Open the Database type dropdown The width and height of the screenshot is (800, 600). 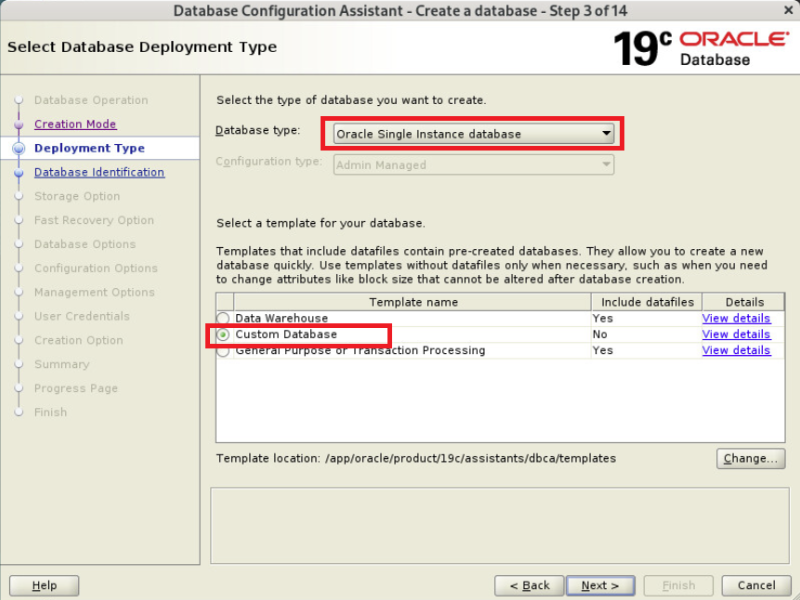click(473, 134)
